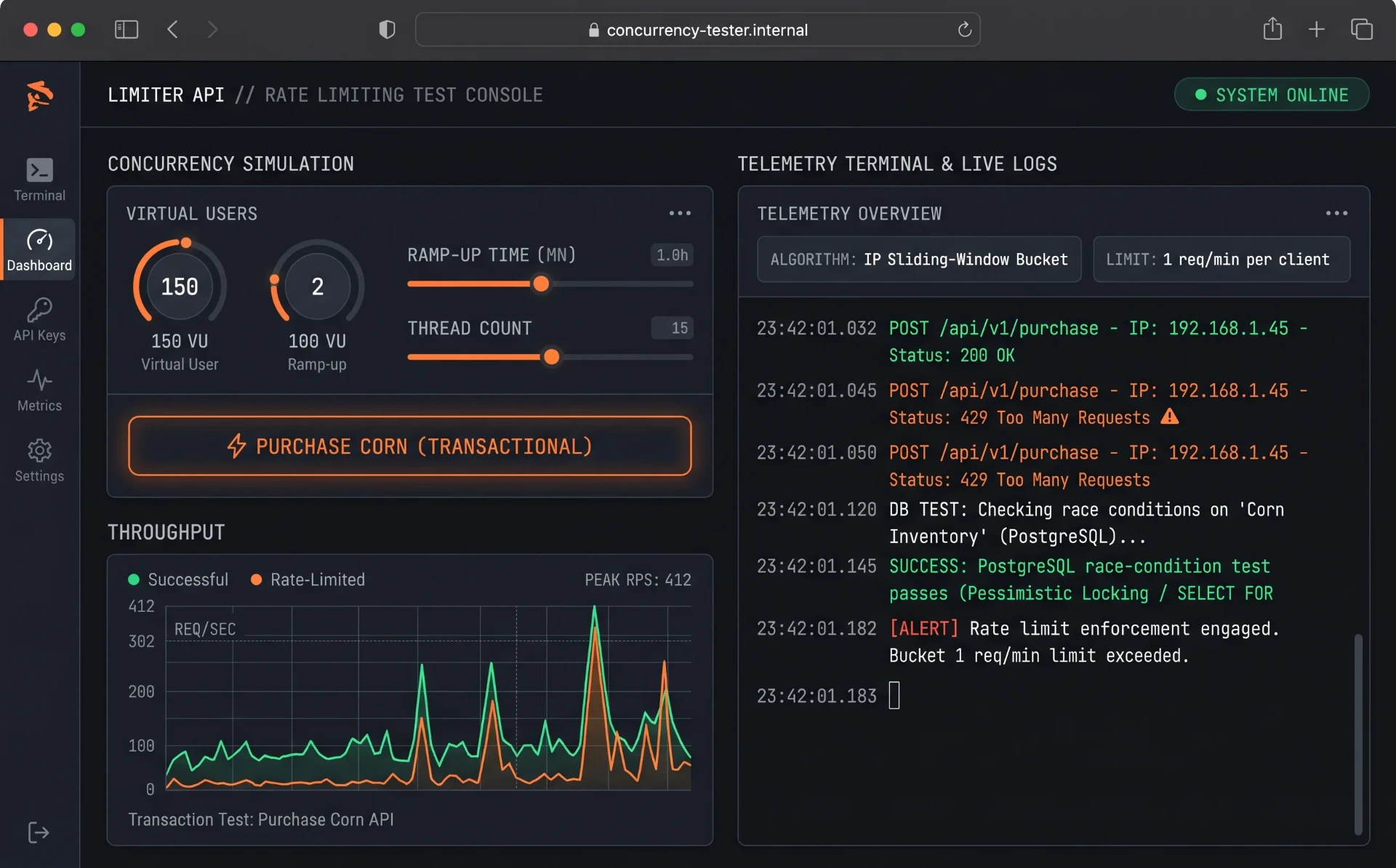Click the PEAK RPS: 412 label
1396x868 pixels.
[x=638, y=579]
